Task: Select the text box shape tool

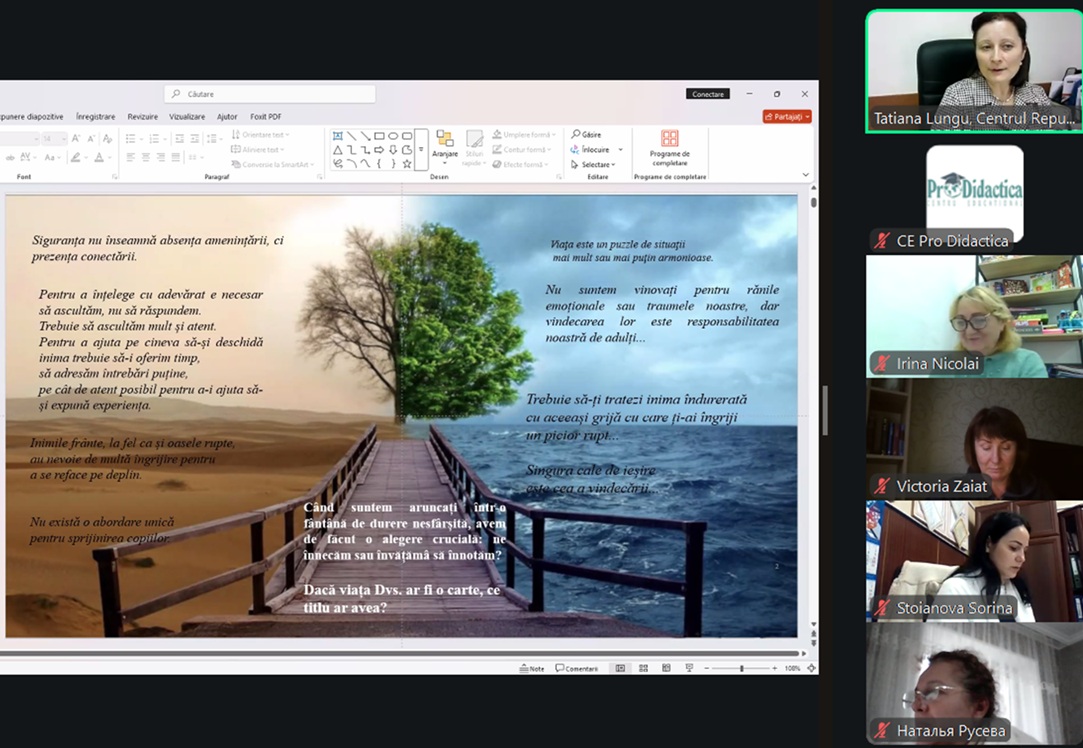Action: tap(338, 136)
